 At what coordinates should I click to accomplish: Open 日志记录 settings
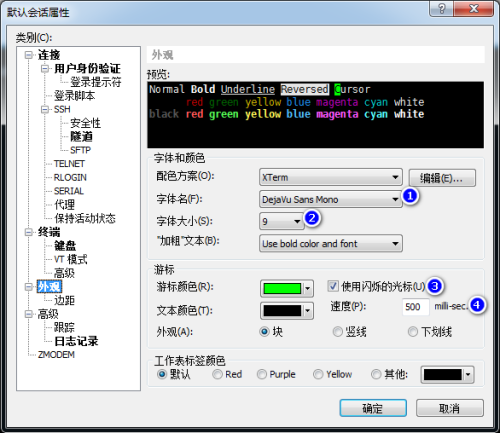coord(76,341)
